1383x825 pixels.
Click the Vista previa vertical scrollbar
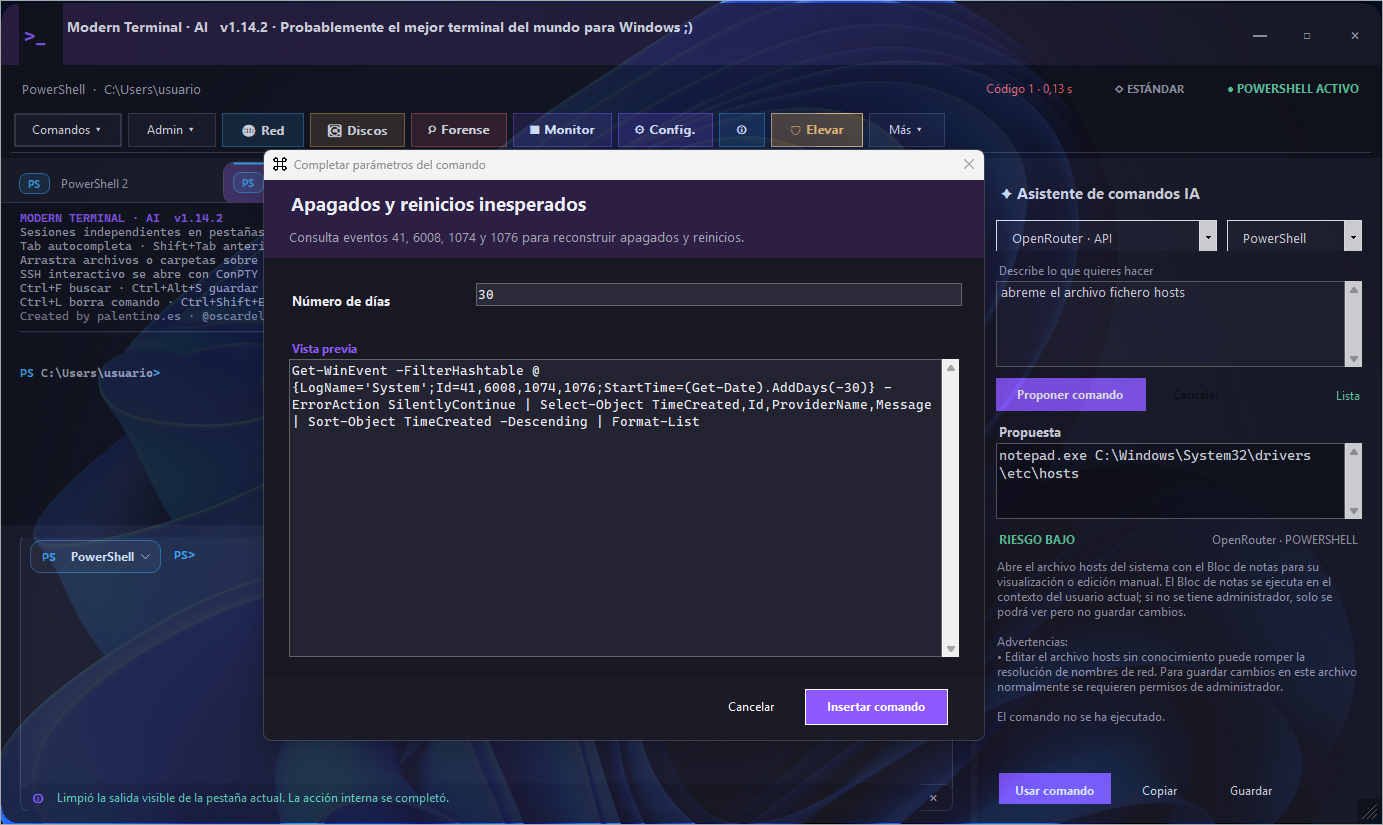click(x=950, y=508)
